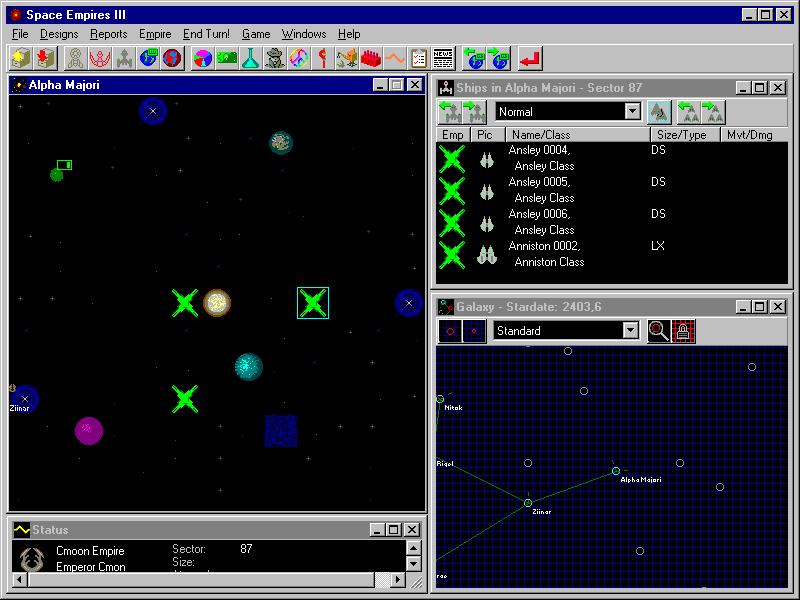
Task: Click the orange wavy line icon
Action: coord(394,59)
